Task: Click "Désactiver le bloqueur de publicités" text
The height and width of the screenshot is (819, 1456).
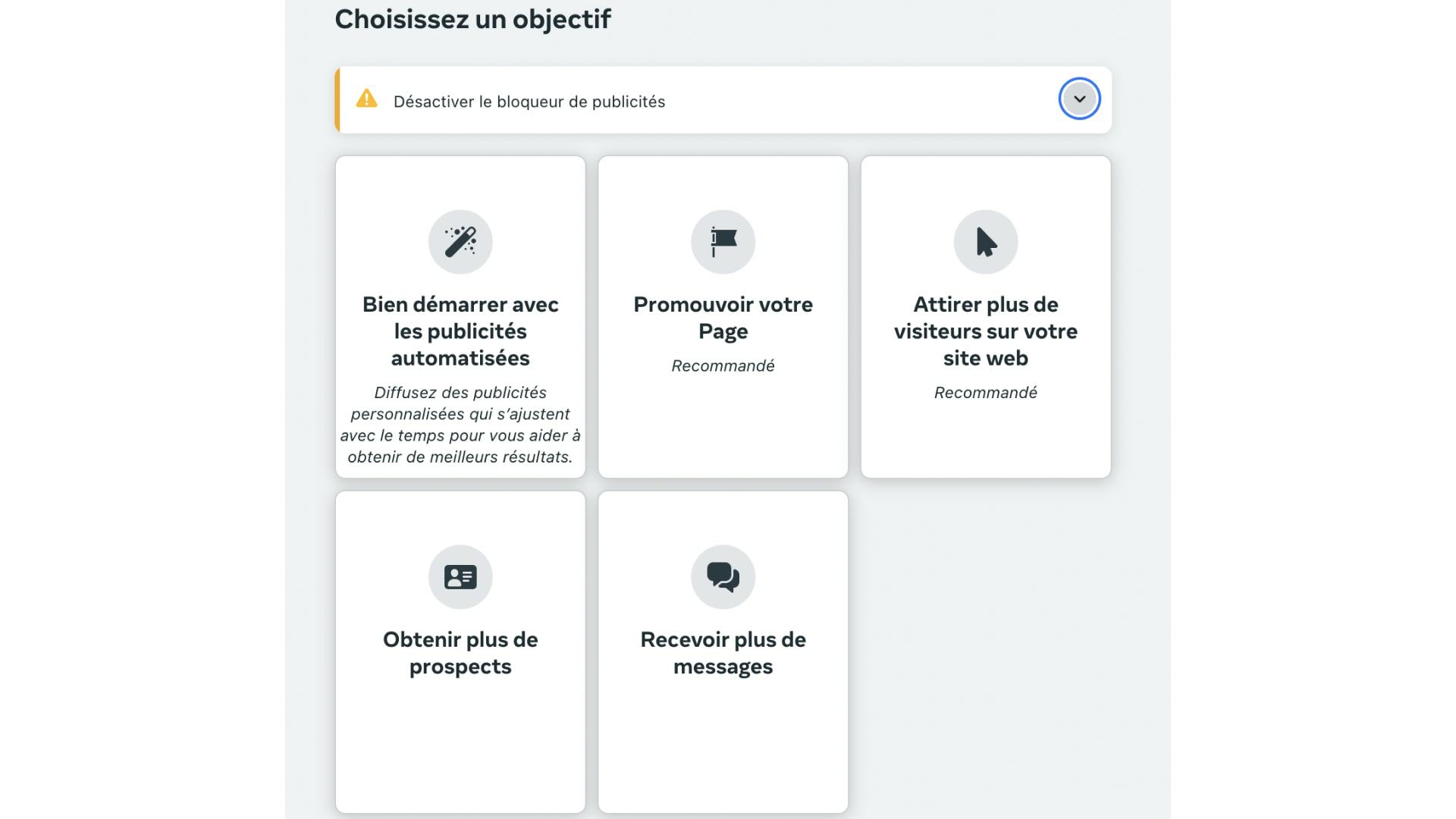Action: 529,102
